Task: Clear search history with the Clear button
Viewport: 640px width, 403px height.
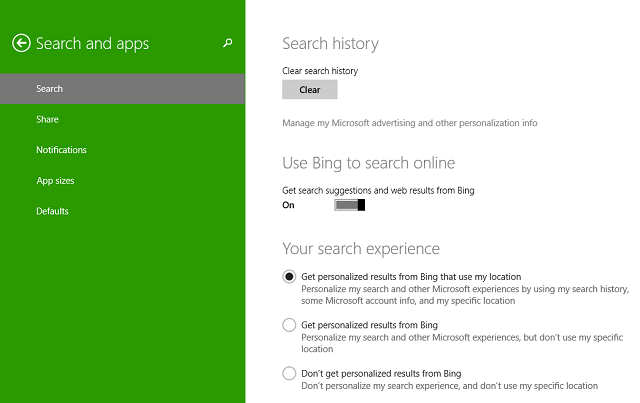Action: (310, 89)
